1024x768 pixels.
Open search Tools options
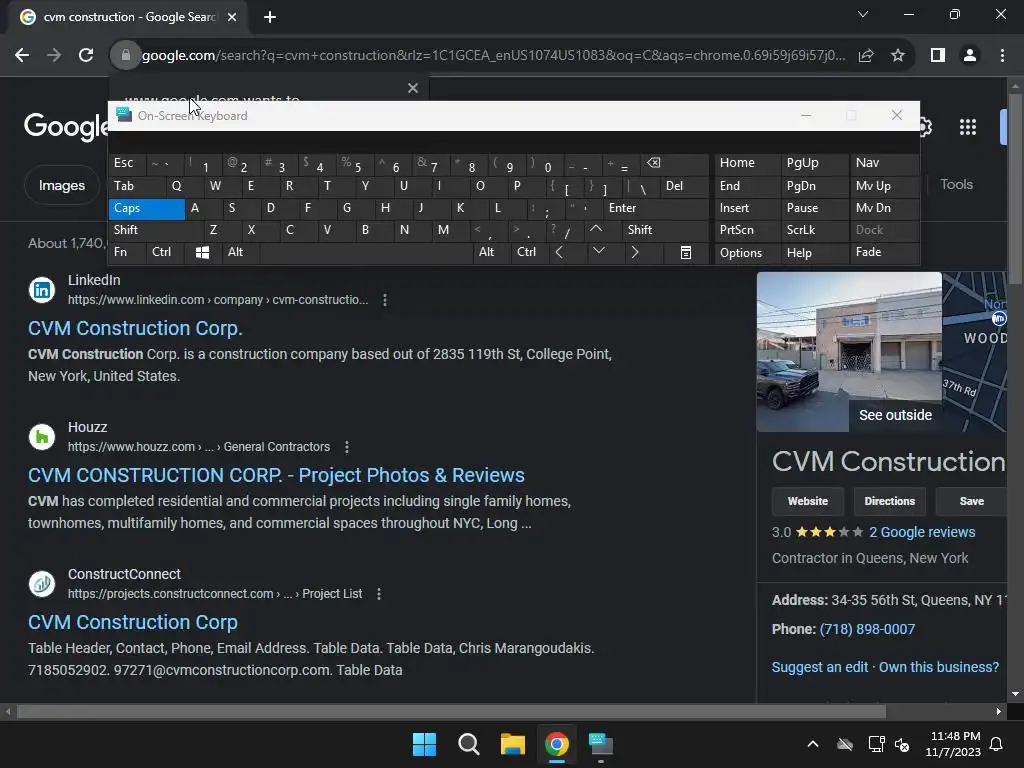pyautogui.click(x=956, y=184)
